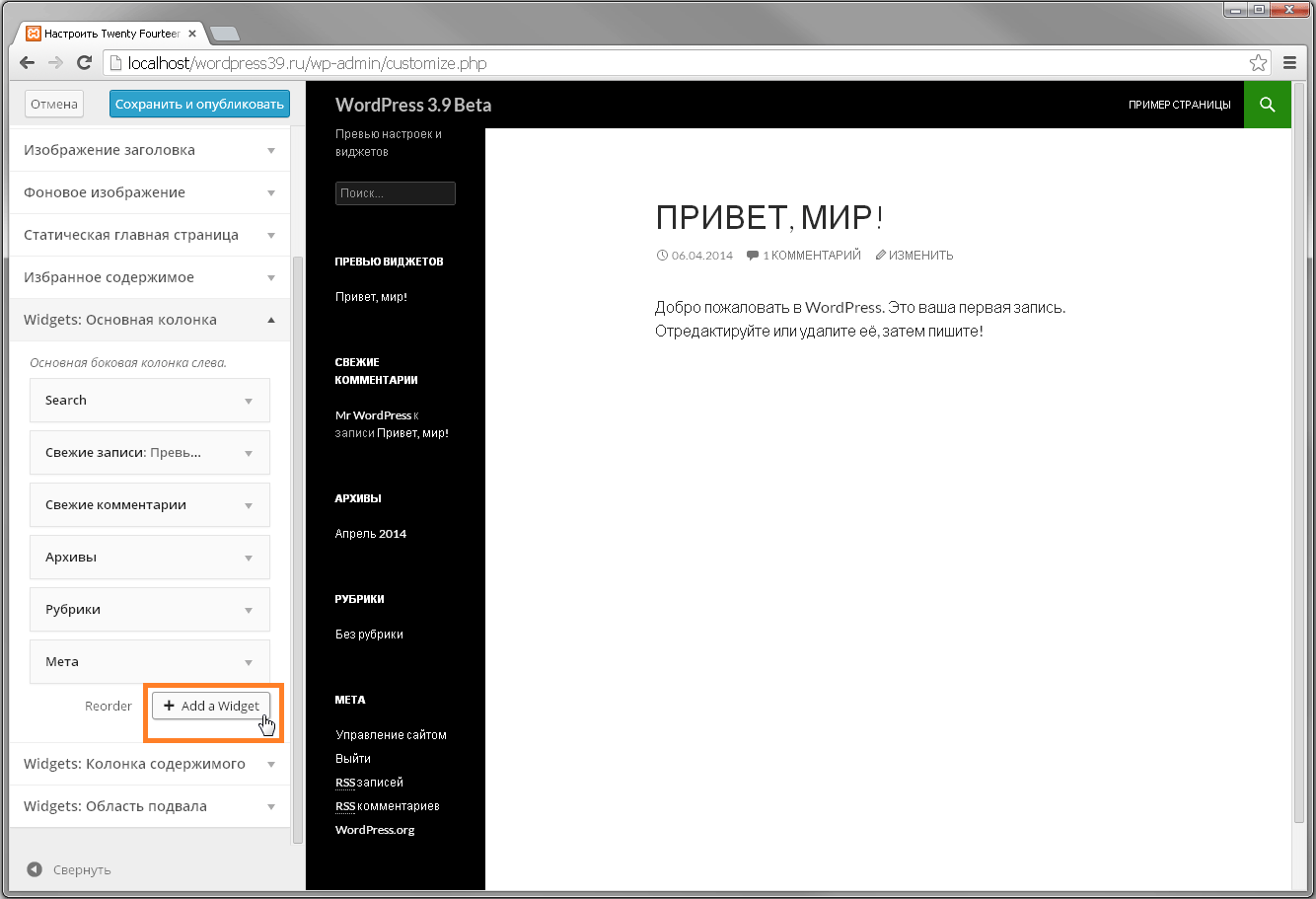Click the Выйти logout link

pos(353,759)
